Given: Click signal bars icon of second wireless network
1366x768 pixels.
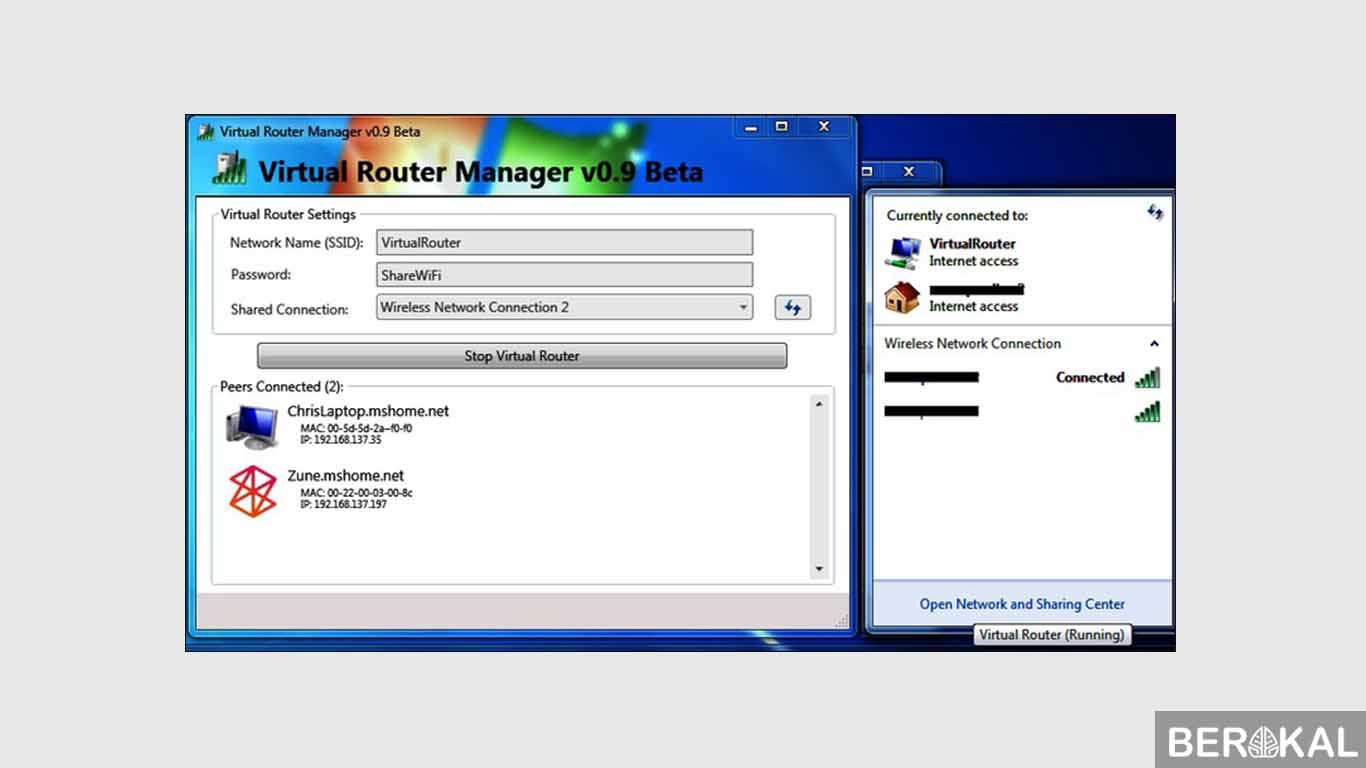Looking at the screenshot, I should [1147, 412].
